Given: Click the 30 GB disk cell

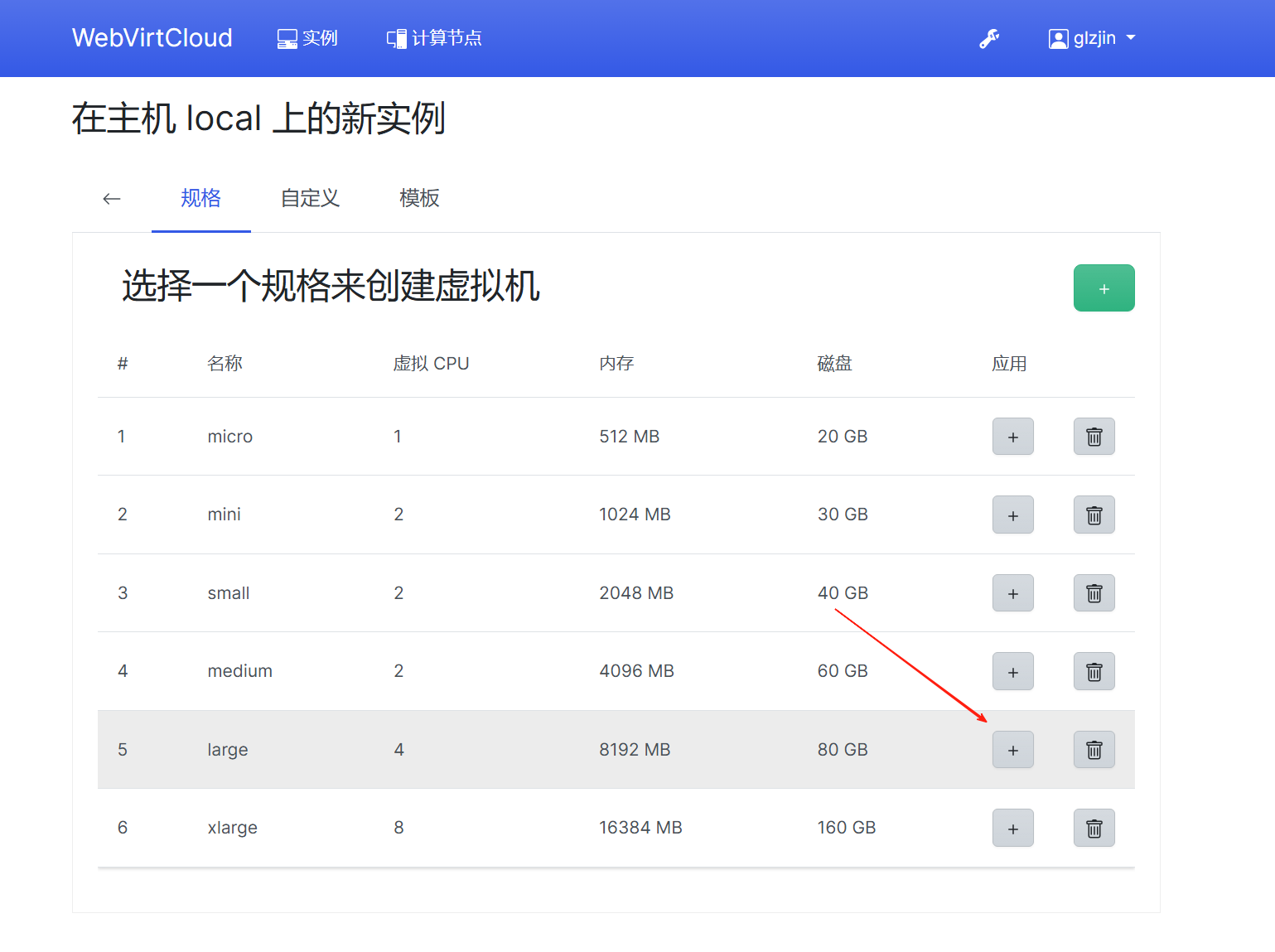Looking at the screenshot, I should click(x=843, y=515).
